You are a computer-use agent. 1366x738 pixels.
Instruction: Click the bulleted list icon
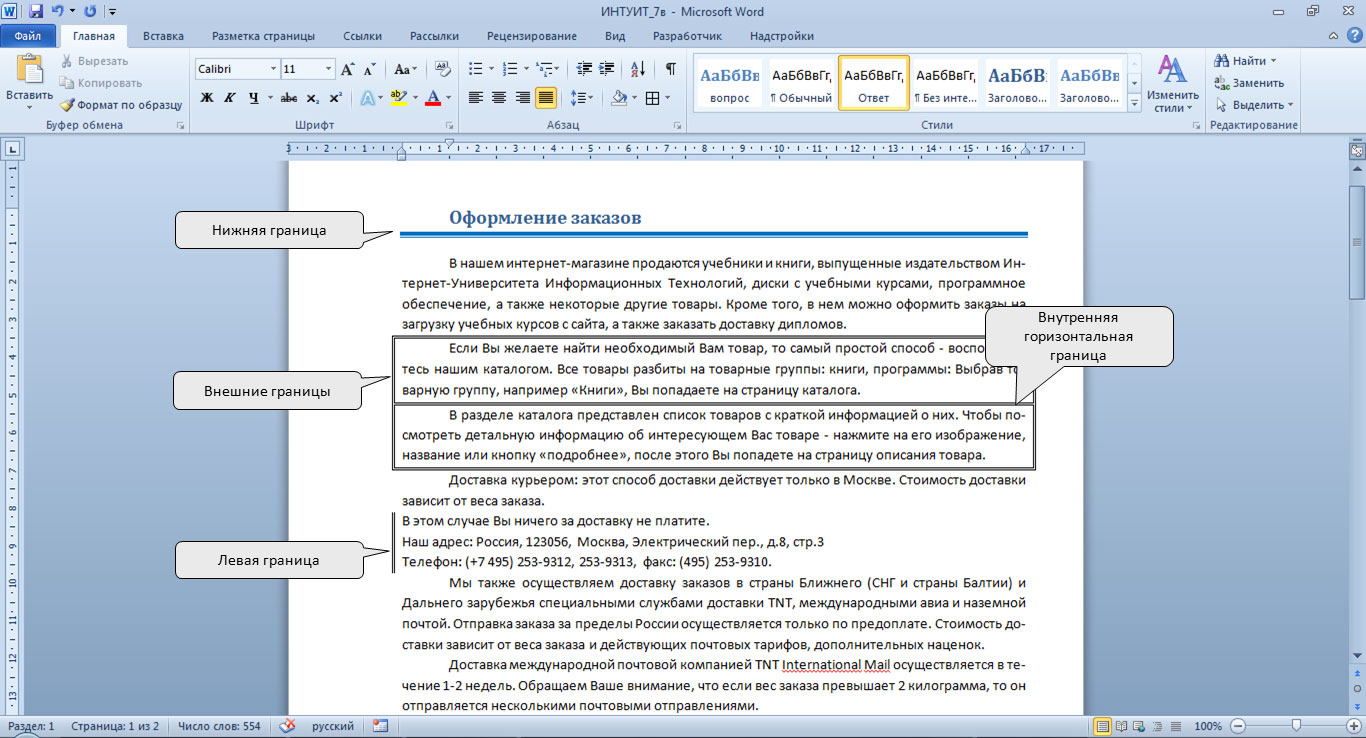tap(475, 69)
